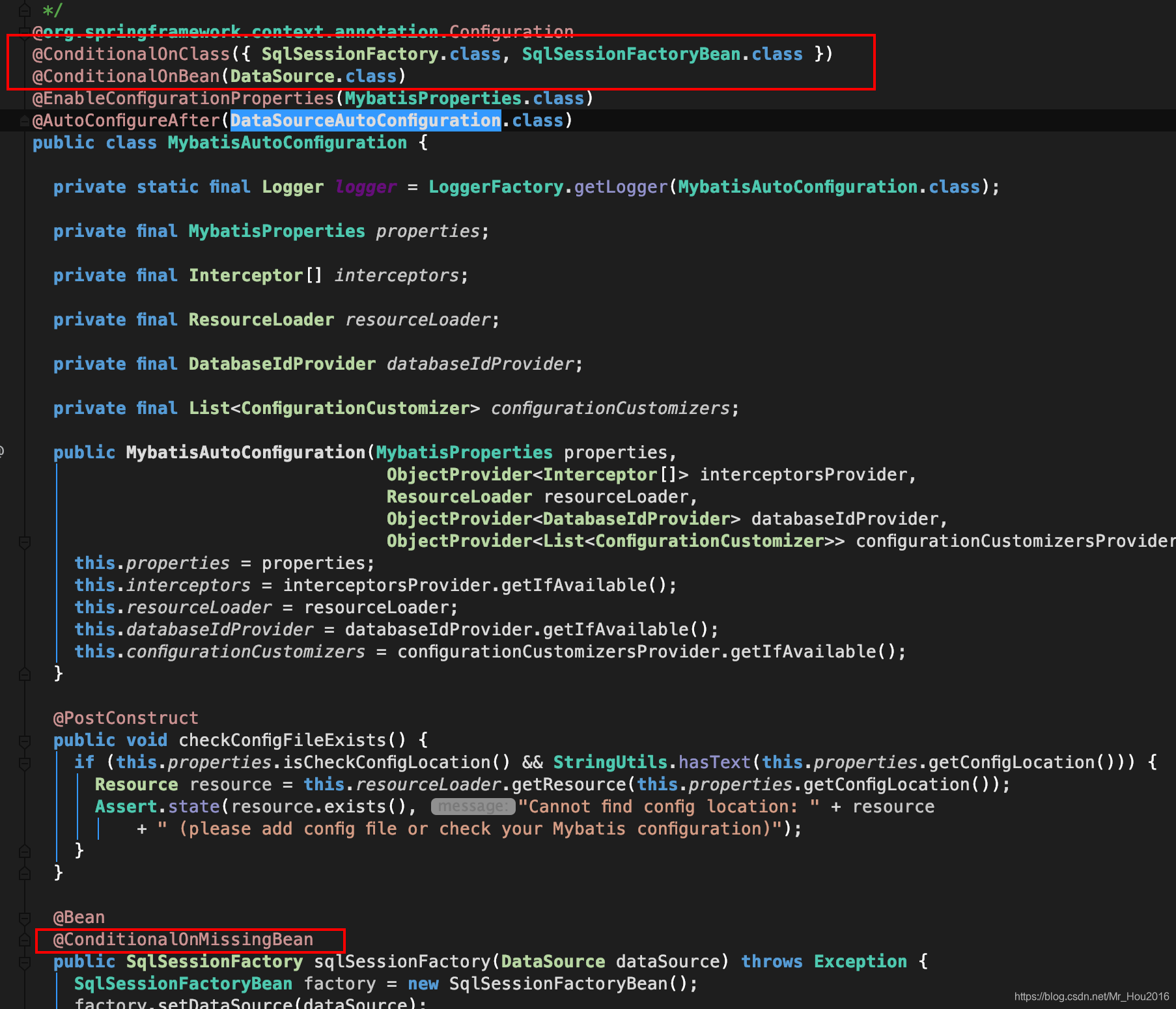This screenshot has height=1009, width=1176.
Task: Click databaseIdProvider.getIfAvailable() call
Action: tap(527, 629)
